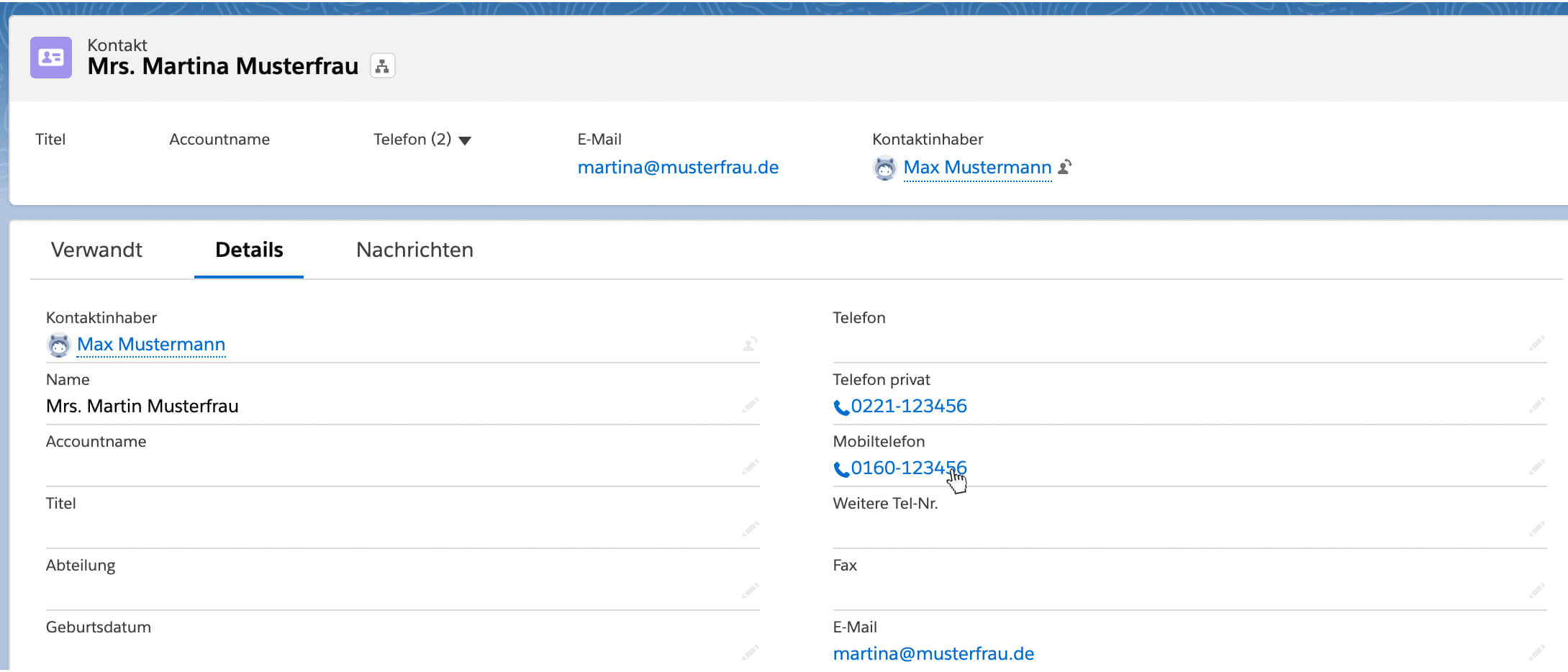
Task: Click the purple Kontakt card icon
Action: click(x=51, y=58)
